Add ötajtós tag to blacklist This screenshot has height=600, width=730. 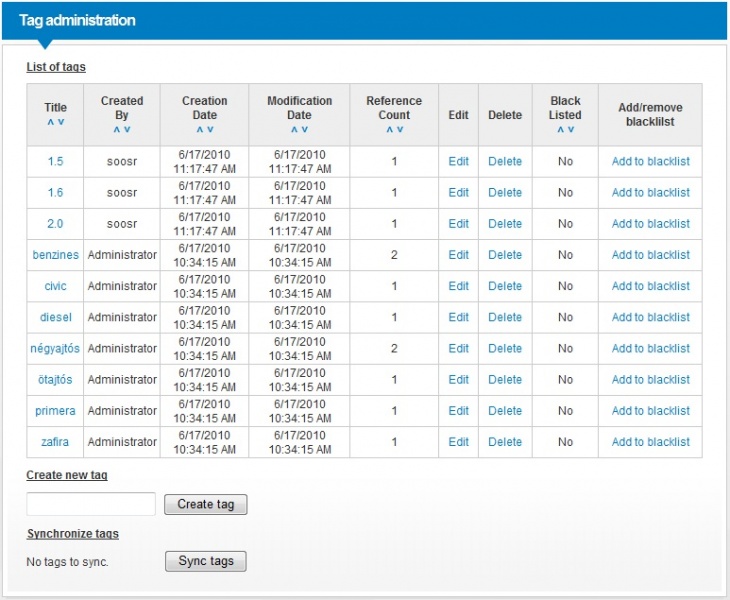pos(651,380)
